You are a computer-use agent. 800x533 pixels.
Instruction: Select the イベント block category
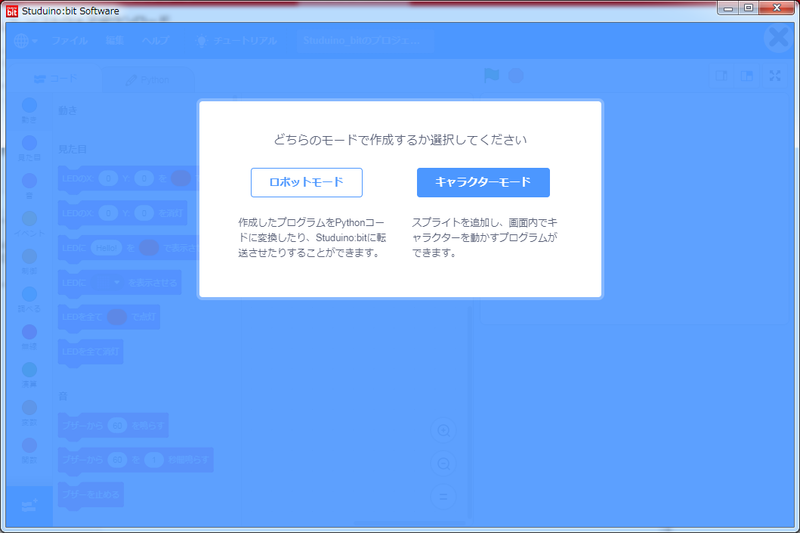click(x=29, y=224)
